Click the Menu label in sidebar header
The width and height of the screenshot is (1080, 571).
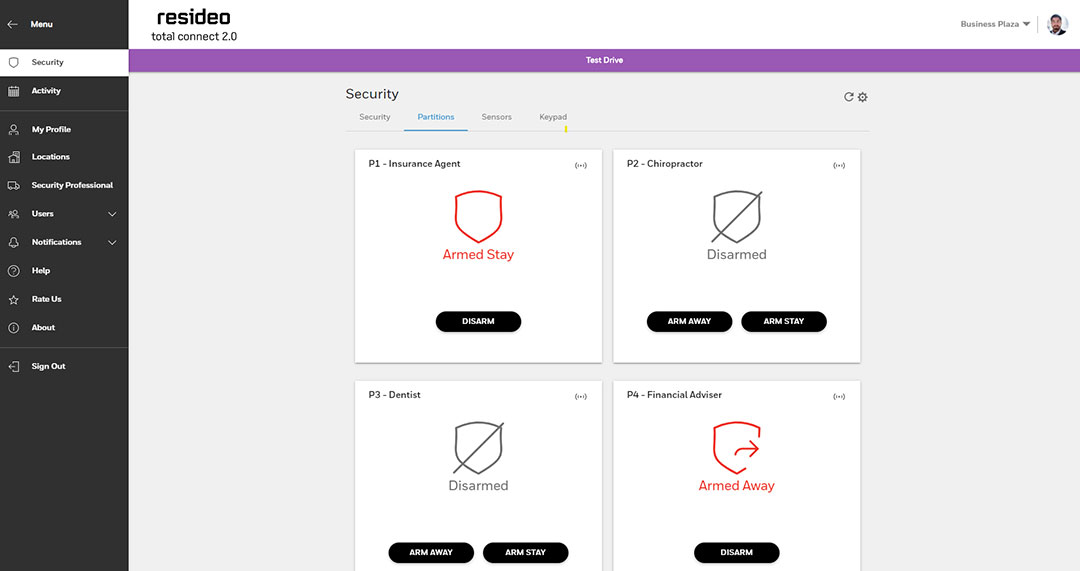[41, 24]
